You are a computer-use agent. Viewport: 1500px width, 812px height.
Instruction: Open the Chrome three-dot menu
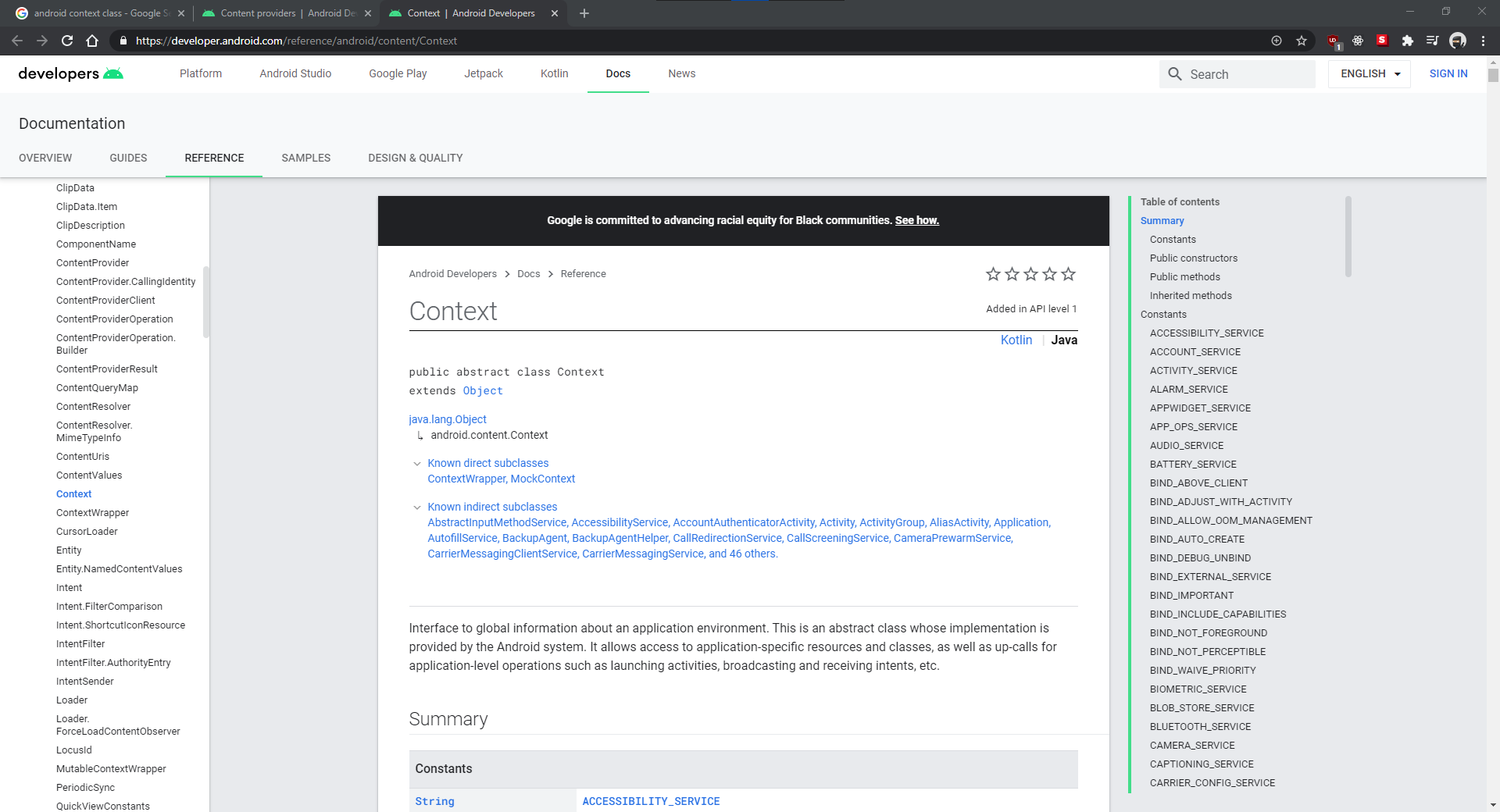(1483, 41)
